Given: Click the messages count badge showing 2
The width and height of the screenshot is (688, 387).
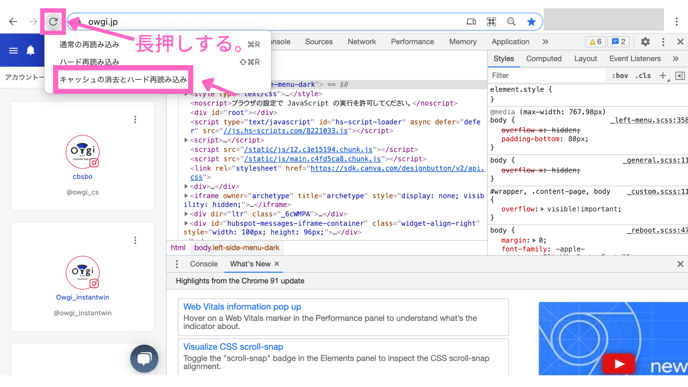Looking at the screenshot, I should click(x=619, y=42).
